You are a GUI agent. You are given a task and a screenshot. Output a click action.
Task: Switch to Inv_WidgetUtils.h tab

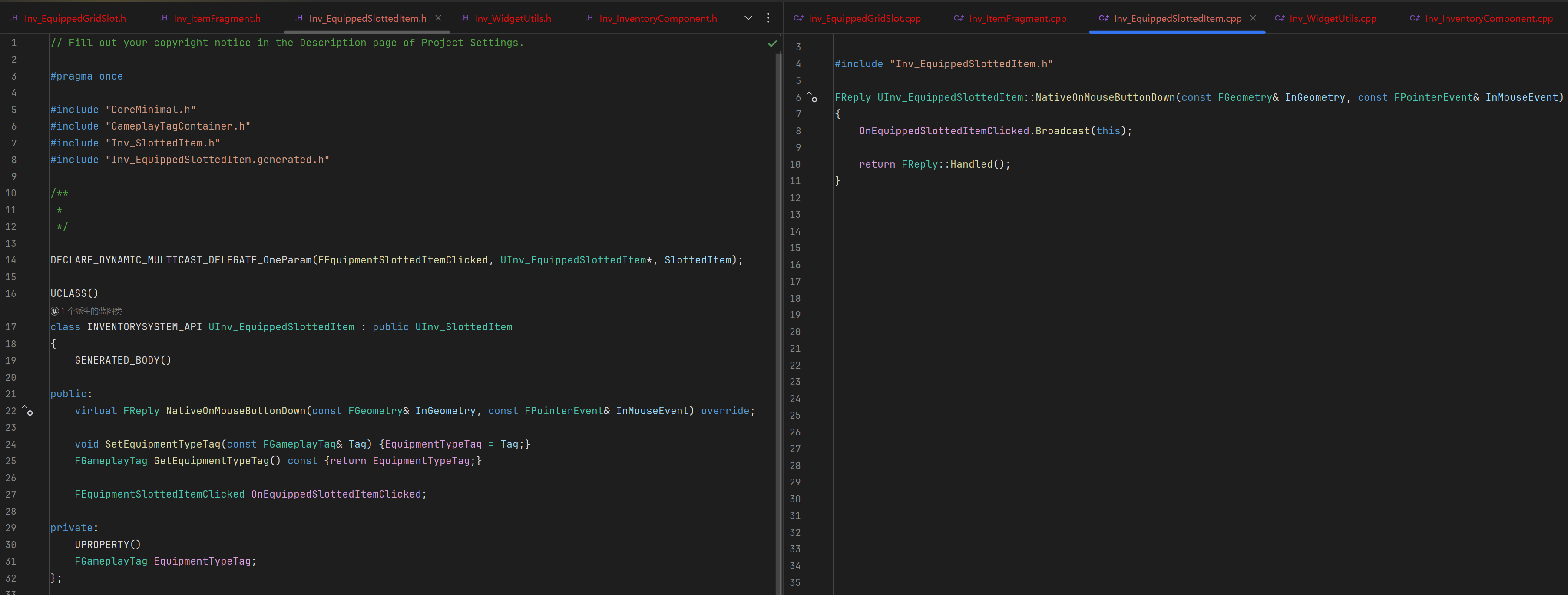pyautogui.click(x=513, y=18)
